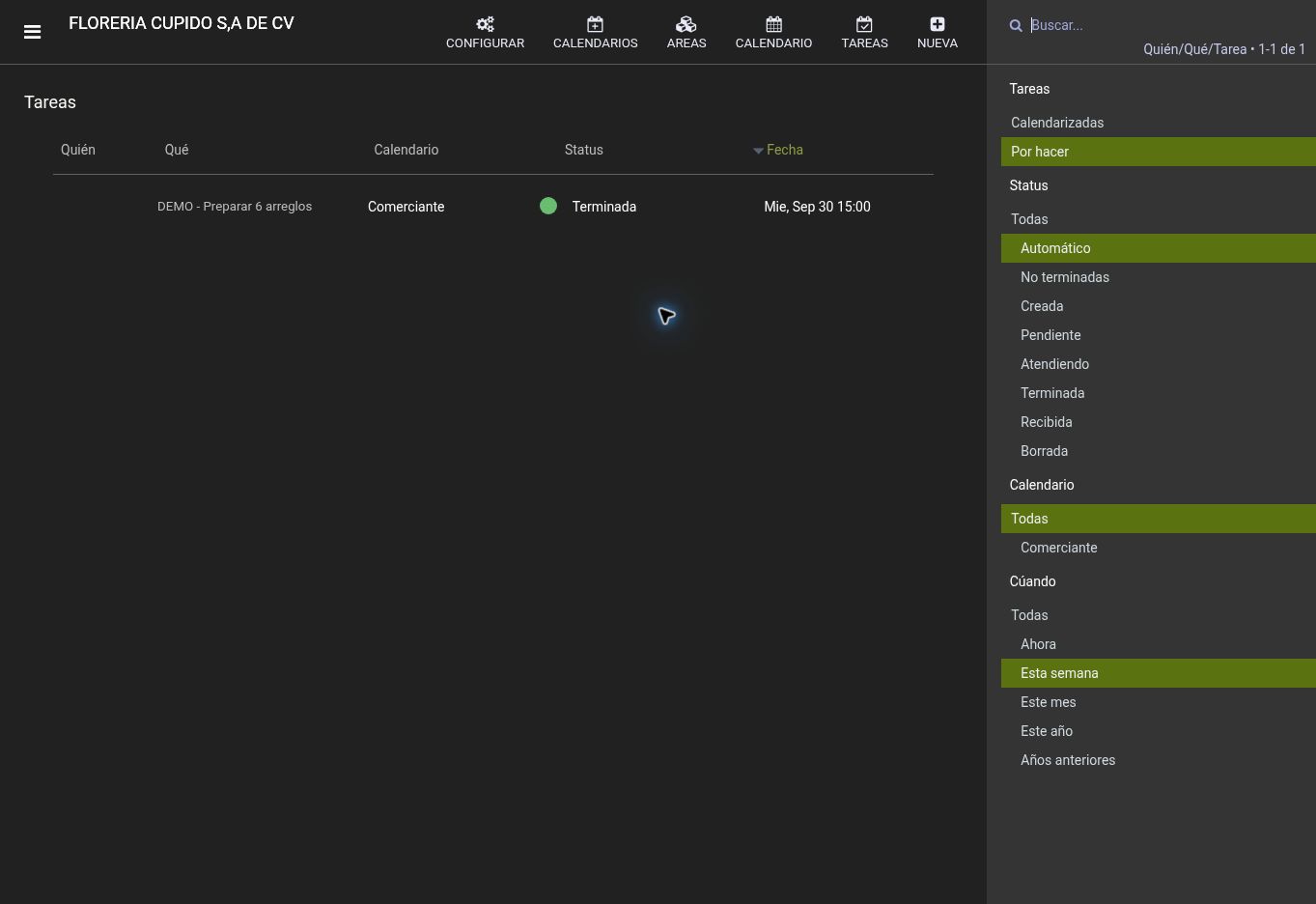Filter tasks by Años anteriores
The width and height of the screenshot is (1316, 904).
click(1159, 760)
